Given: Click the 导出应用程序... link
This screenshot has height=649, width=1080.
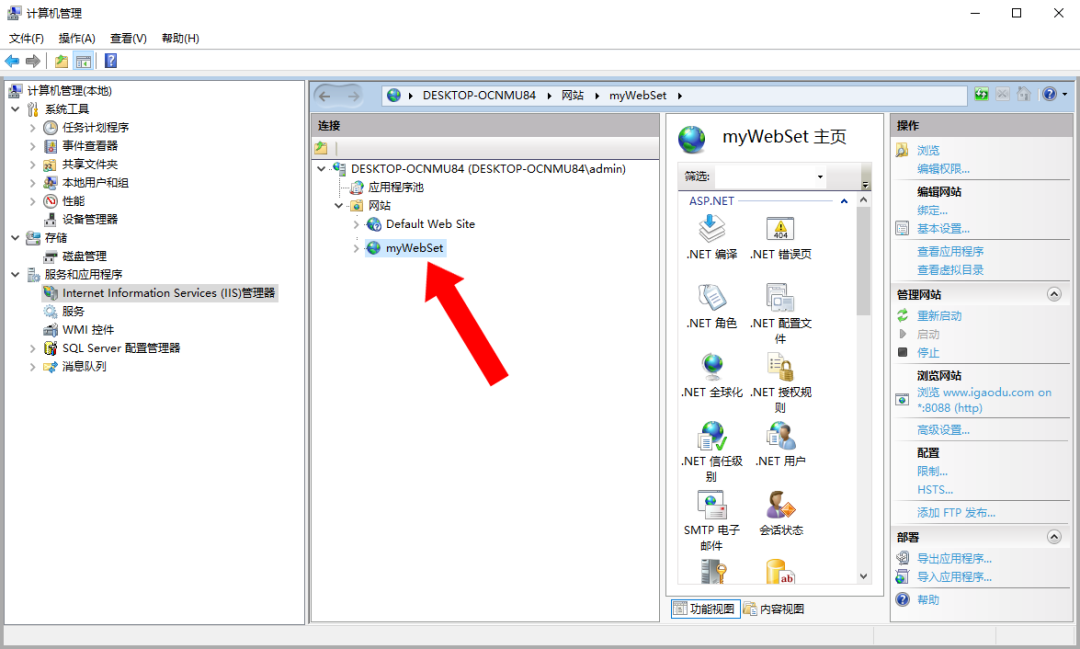Looking at the screenshot, I should click(x=954, y=559).
